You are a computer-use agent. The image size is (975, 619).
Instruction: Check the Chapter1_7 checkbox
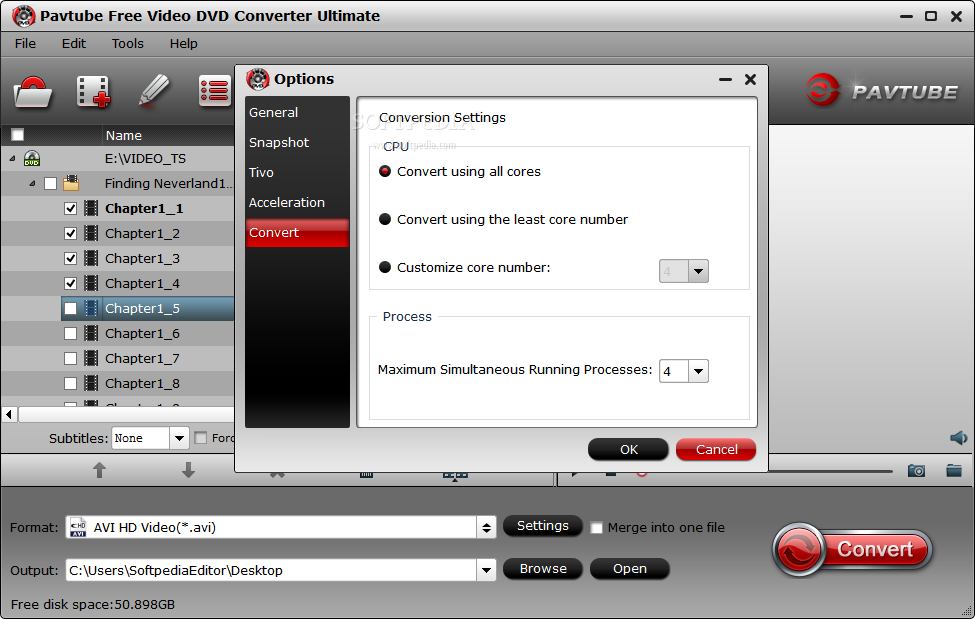(70, 358)
